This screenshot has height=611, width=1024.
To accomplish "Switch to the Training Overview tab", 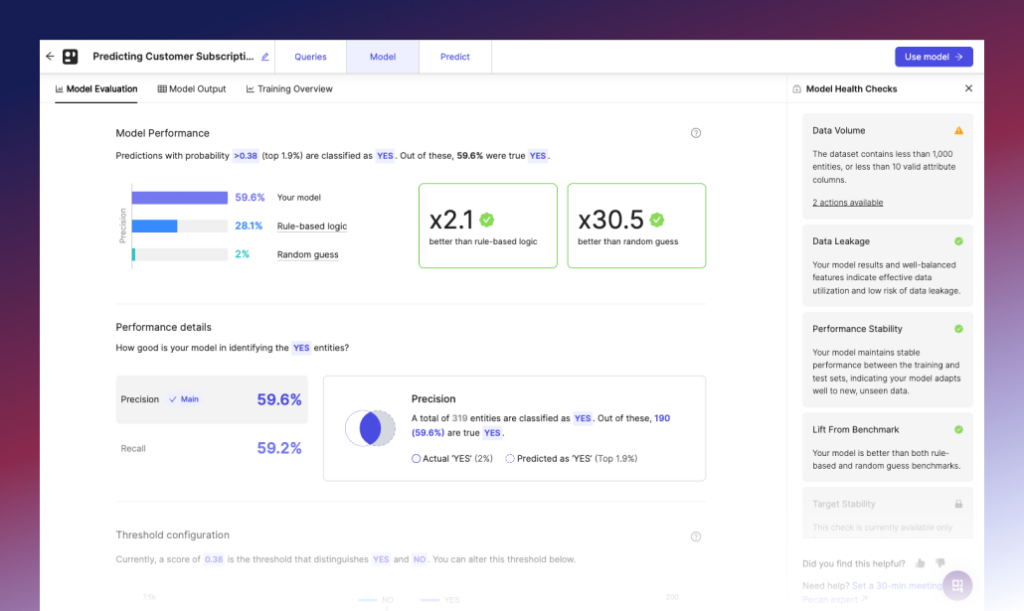I will pos(288,89).
